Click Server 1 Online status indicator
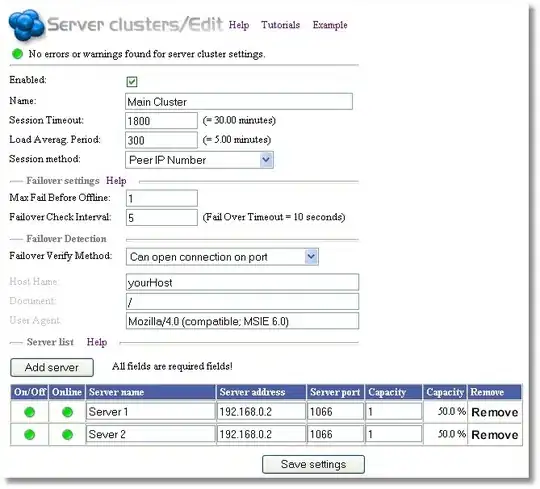The width and height of the screenshot is (540, 489). coord(67,412)
